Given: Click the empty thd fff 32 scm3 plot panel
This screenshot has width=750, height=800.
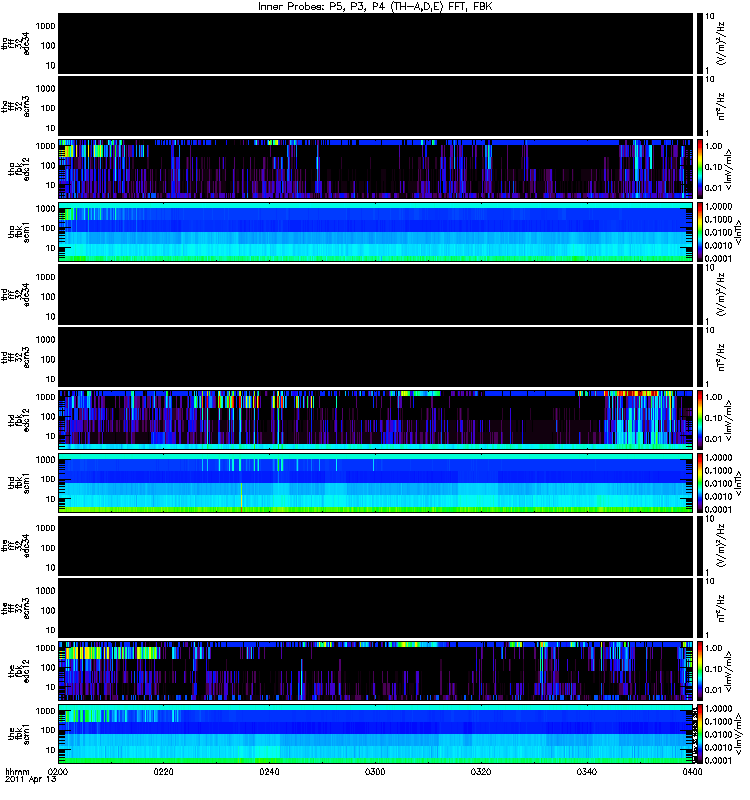Looking at the screenshot, I should 376,358.
